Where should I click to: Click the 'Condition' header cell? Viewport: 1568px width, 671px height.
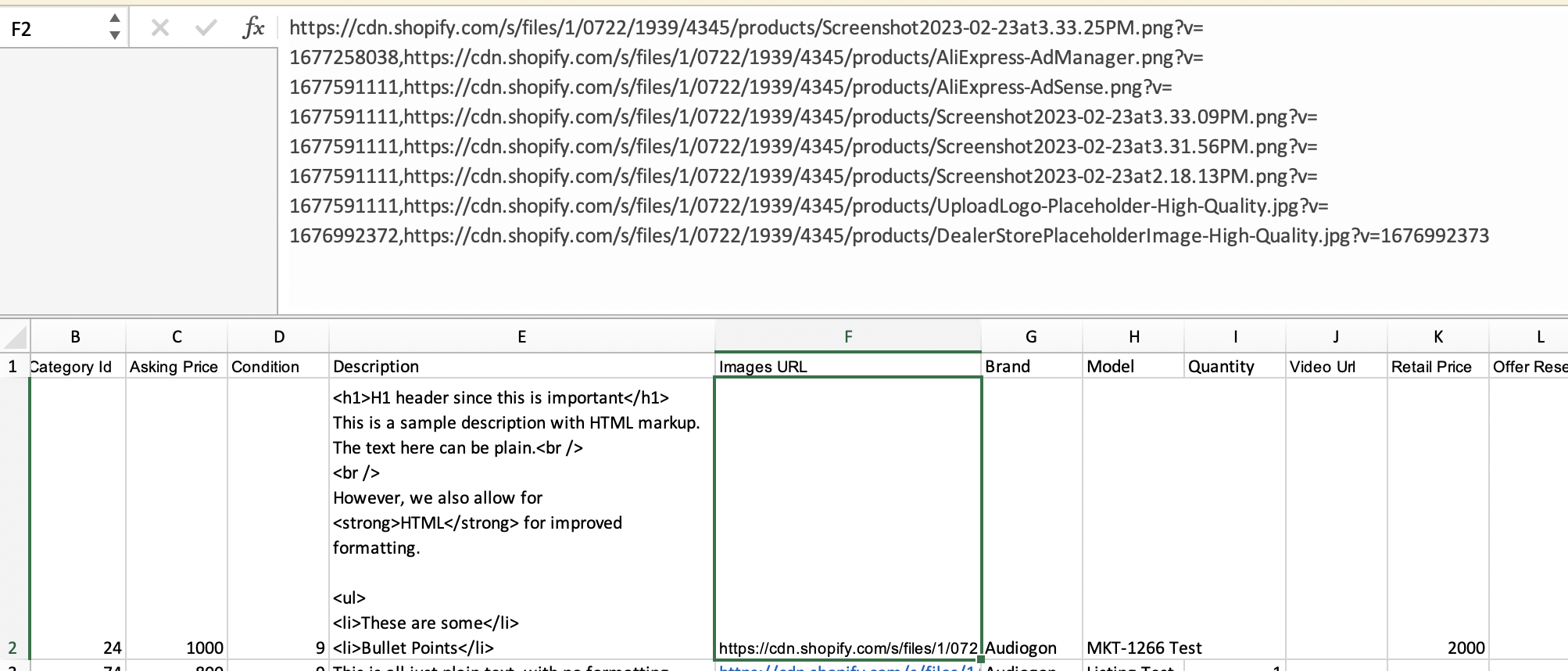(x=279, y=366)
